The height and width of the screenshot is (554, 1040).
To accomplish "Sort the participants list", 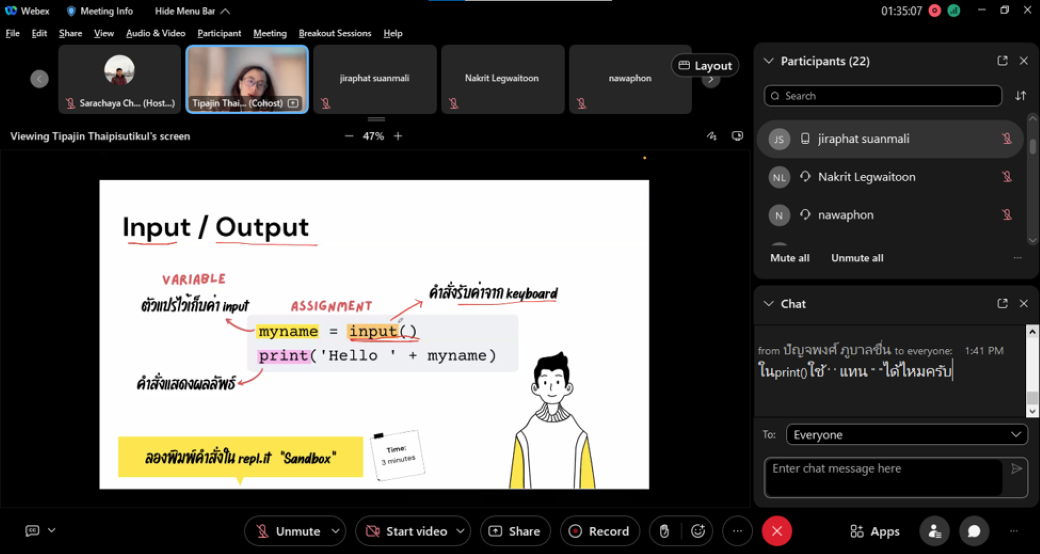I will coord(1020,96).
